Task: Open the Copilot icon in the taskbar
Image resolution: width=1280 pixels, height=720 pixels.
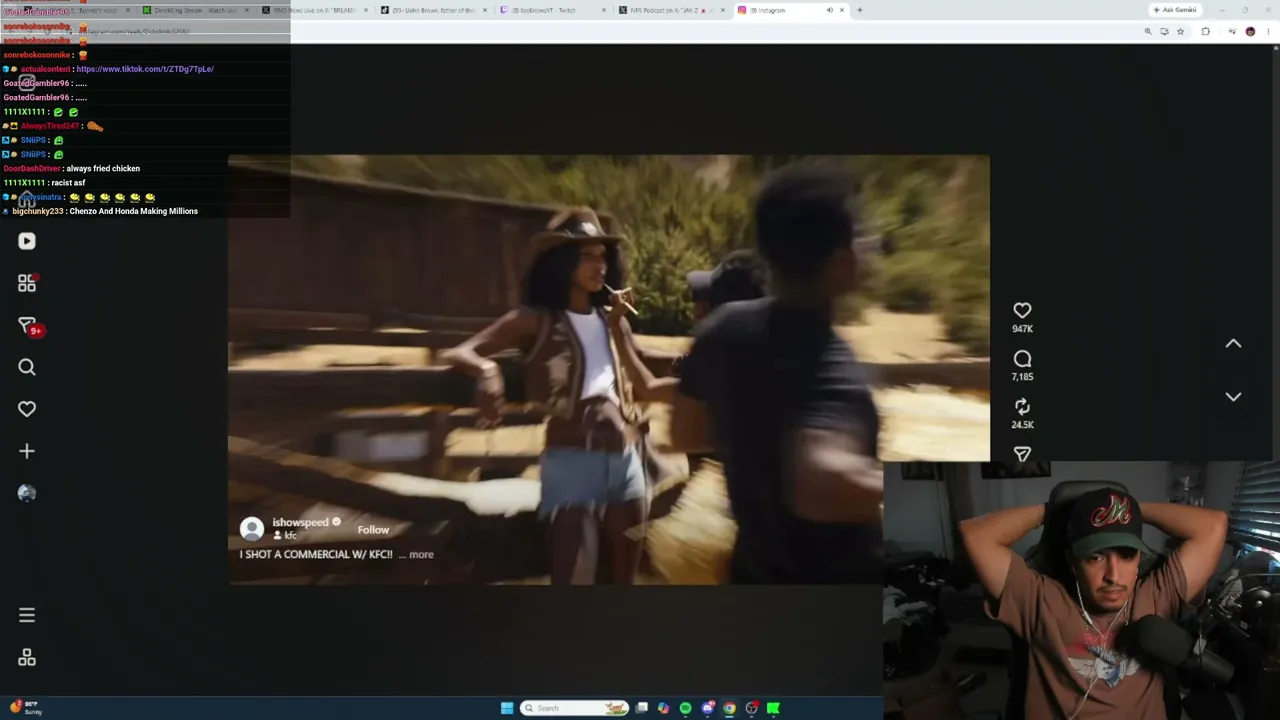Action: pos(663,708)
